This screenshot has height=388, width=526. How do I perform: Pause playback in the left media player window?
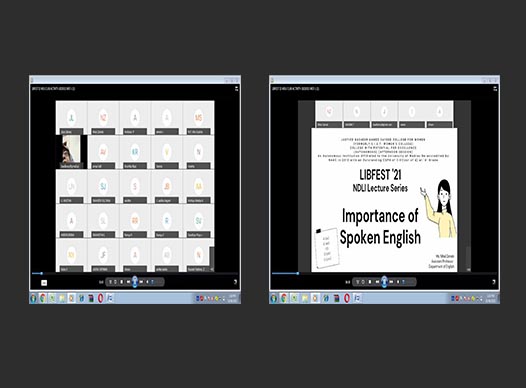click(x=135, y=282)
